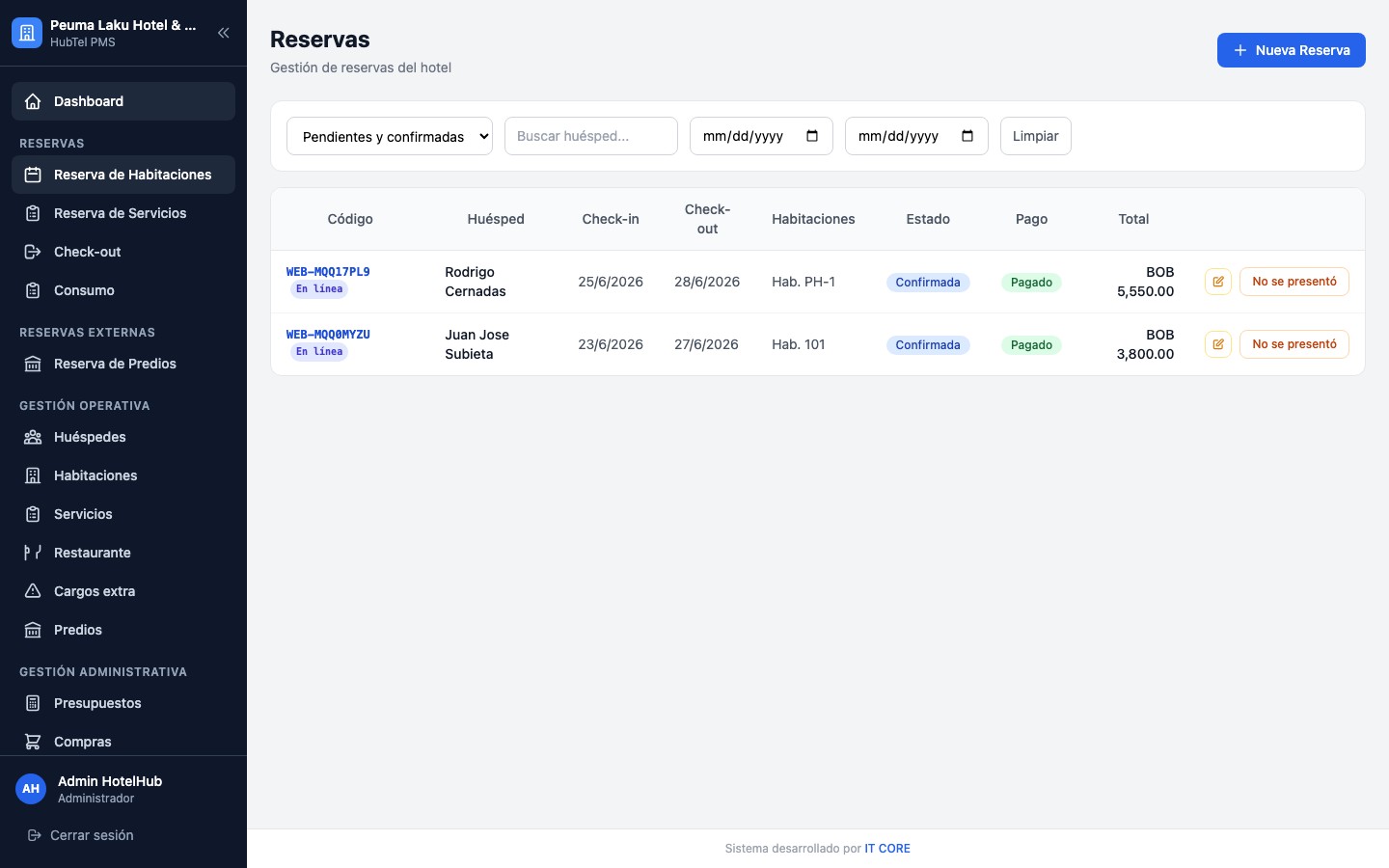Click the first mm/dd/yyyy date input
This screenshot has height=868, width=1389.
click(x=761, y=136)
